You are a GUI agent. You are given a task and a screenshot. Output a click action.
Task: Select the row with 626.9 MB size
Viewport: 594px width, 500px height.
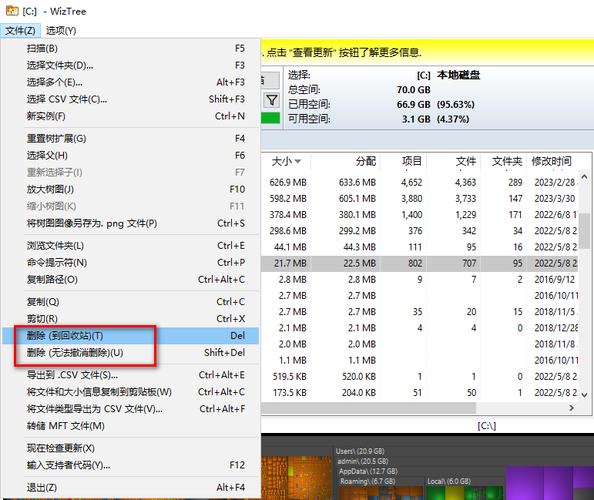coord(420,182)
